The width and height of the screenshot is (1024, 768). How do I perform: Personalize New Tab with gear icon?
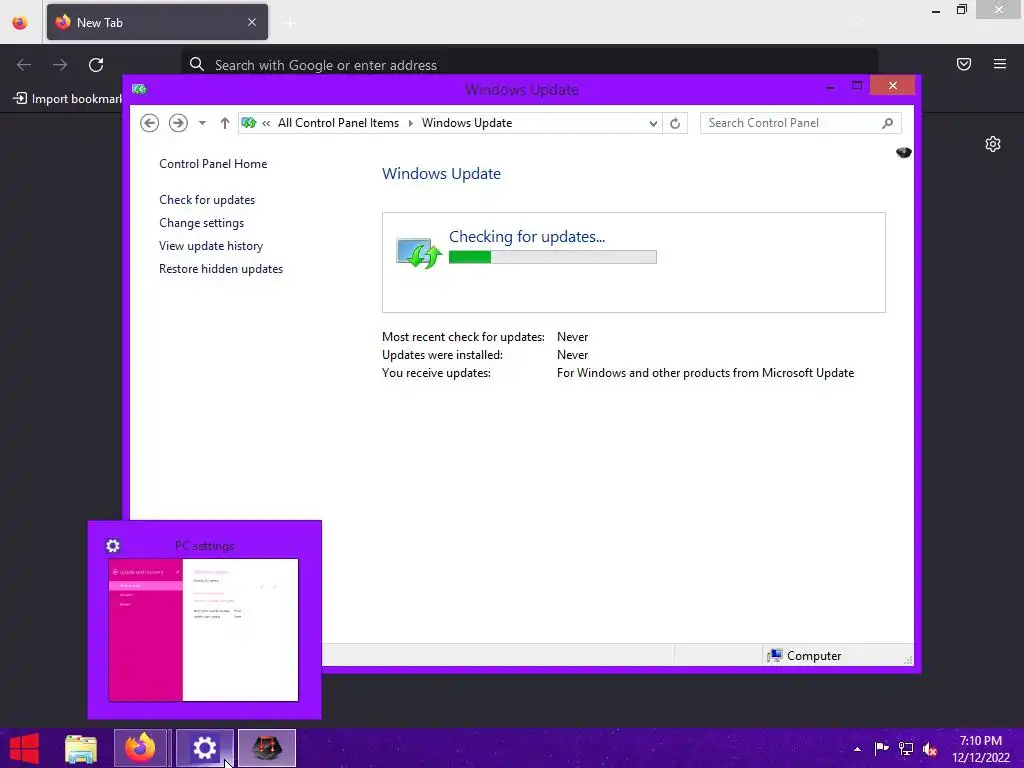[x=993, y=144]
